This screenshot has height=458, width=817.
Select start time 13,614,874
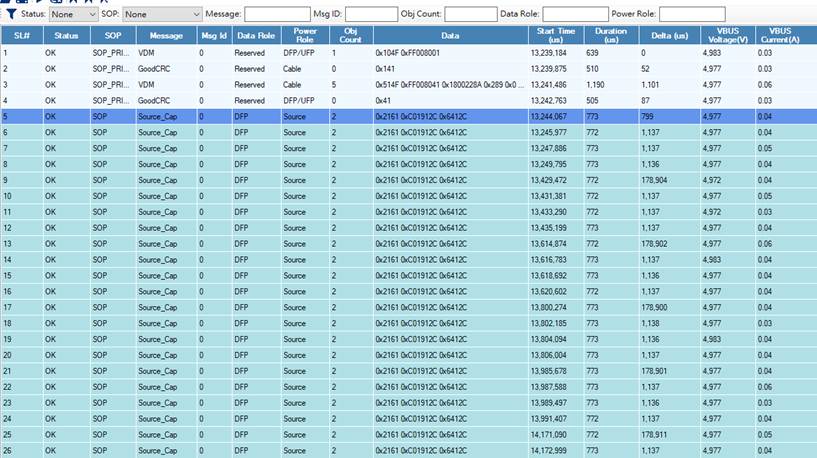pos(549,244)
